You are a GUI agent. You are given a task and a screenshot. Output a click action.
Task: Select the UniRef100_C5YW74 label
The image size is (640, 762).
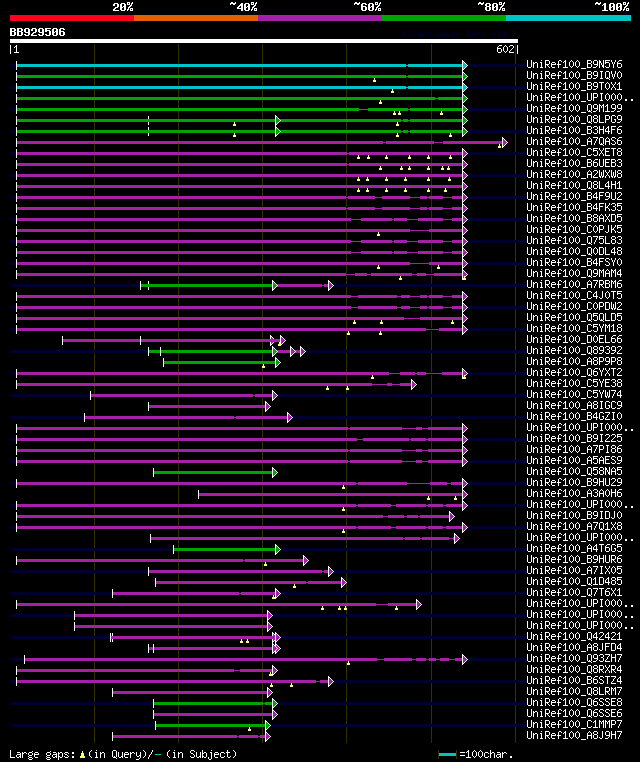574,395
